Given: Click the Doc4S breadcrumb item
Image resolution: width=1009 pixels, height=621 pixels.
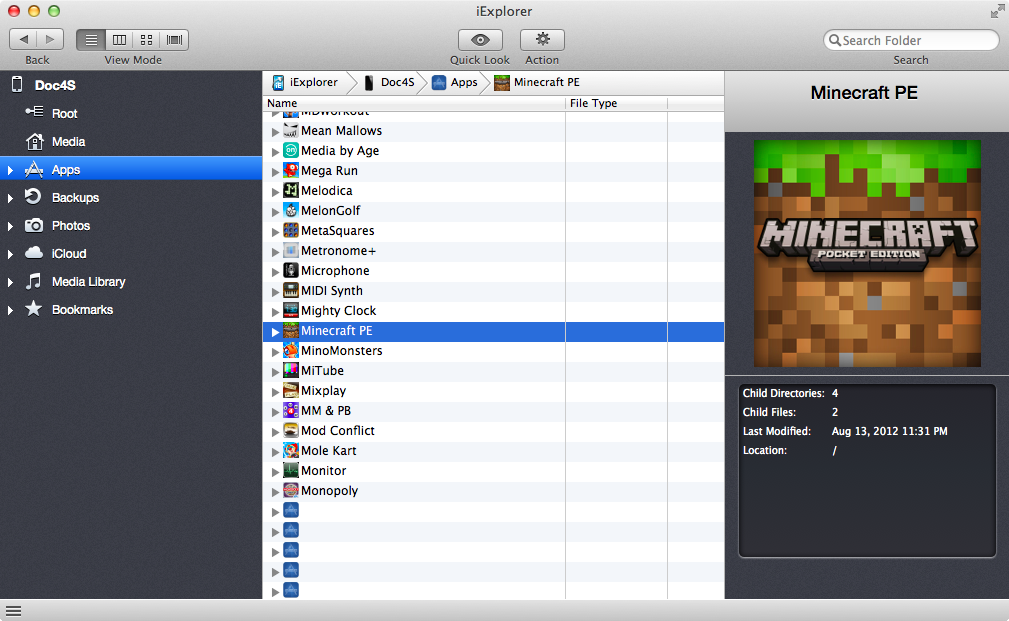Looking at the screenshot, I should coord(389,82).
